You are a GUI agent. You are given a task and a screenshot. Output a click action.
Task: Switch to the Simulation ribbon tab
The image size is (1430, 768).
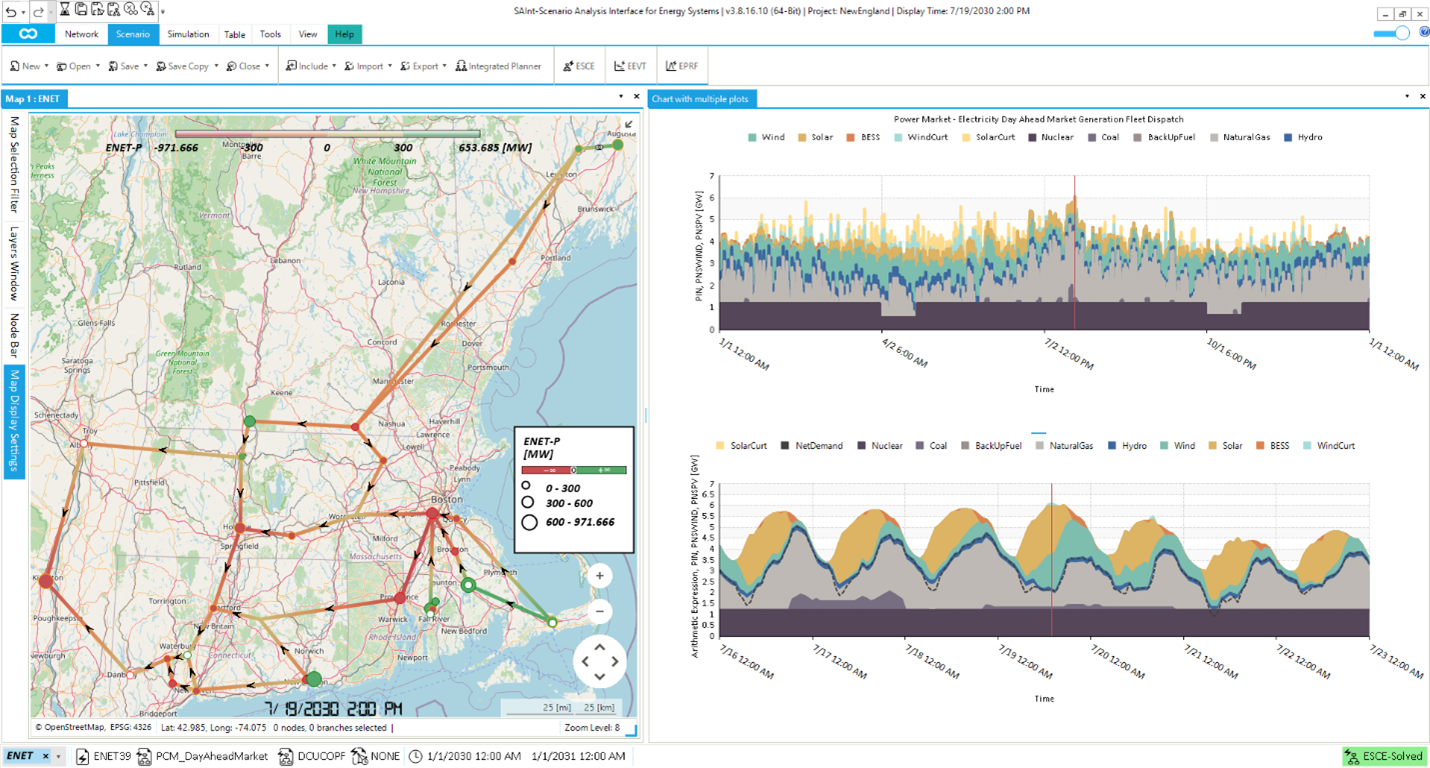pos(188,33)
